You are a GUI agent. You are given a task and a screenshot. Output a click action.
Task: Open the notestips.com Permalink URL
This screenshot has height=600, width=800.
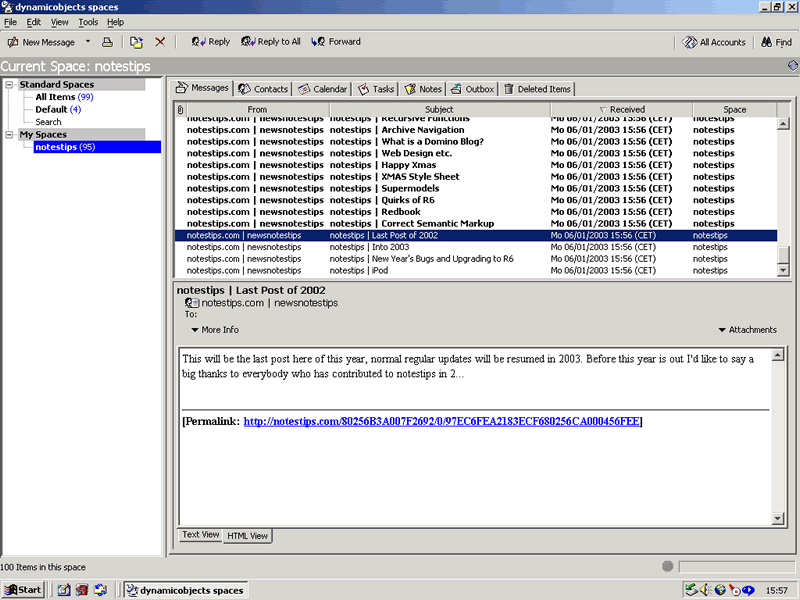pos(441,421)
